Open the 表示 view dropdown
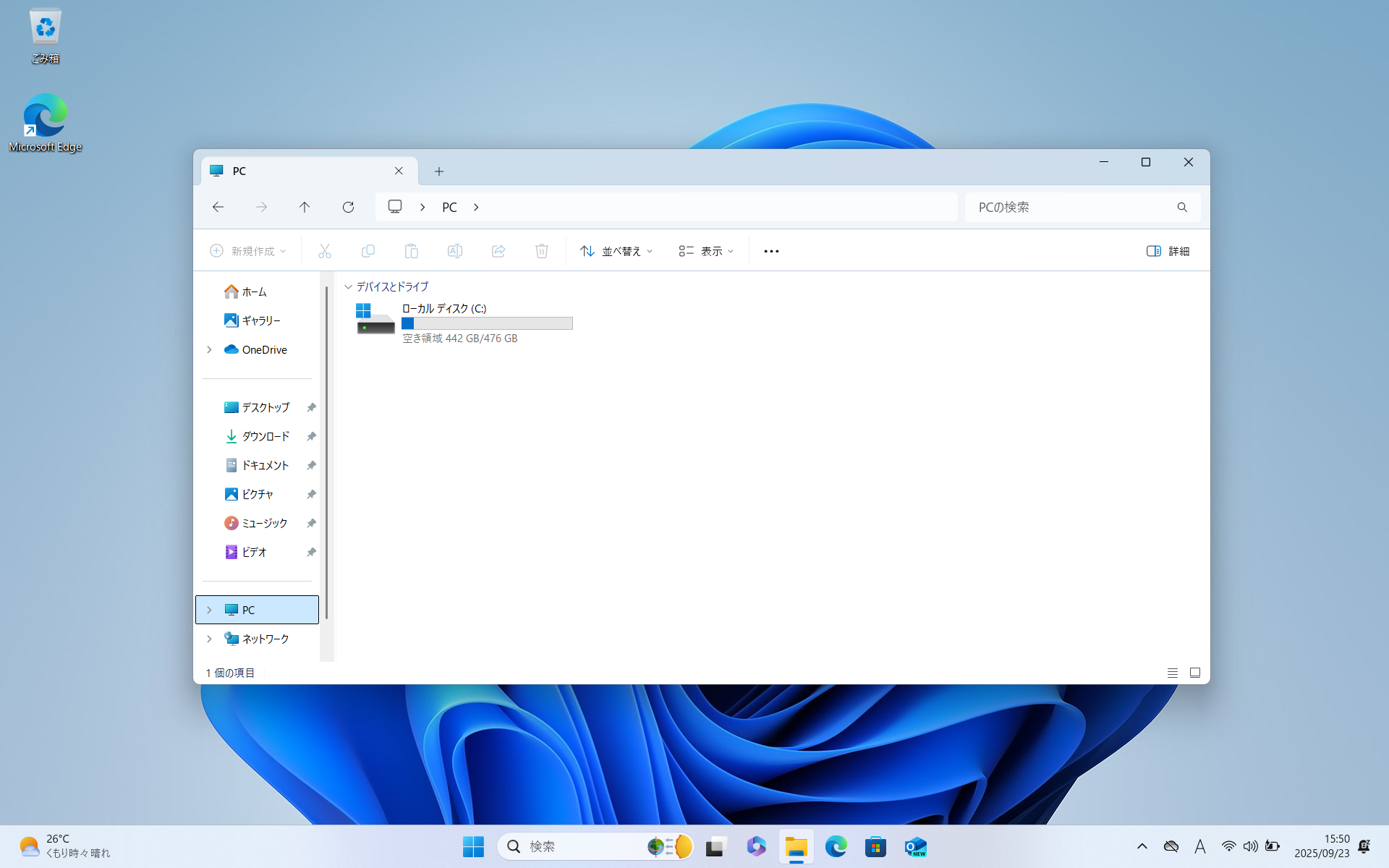Screen dimensions: 1389x868 click(706, 251)
